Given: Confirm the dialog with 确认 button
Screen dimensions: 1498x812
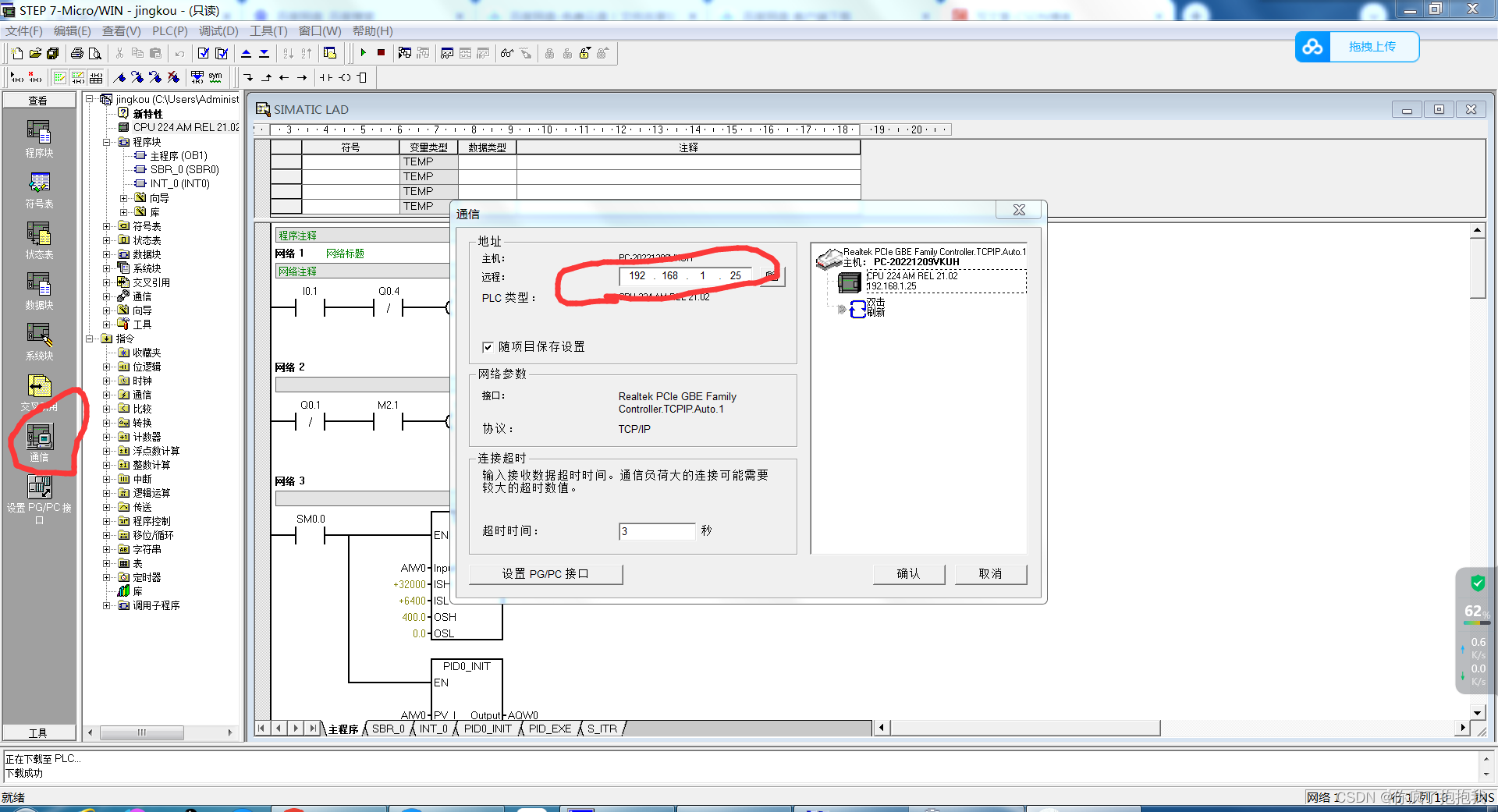Looking at the screenshot, I should 909,574.
